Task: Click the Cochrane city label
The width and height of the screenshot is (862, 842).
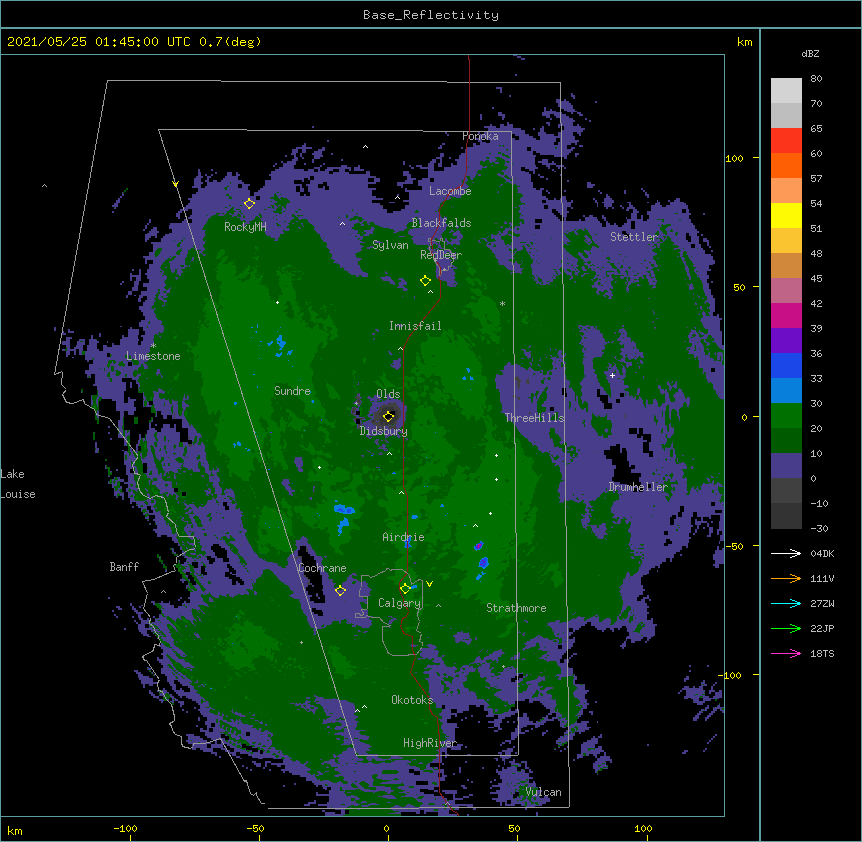Action: point(322,568)
